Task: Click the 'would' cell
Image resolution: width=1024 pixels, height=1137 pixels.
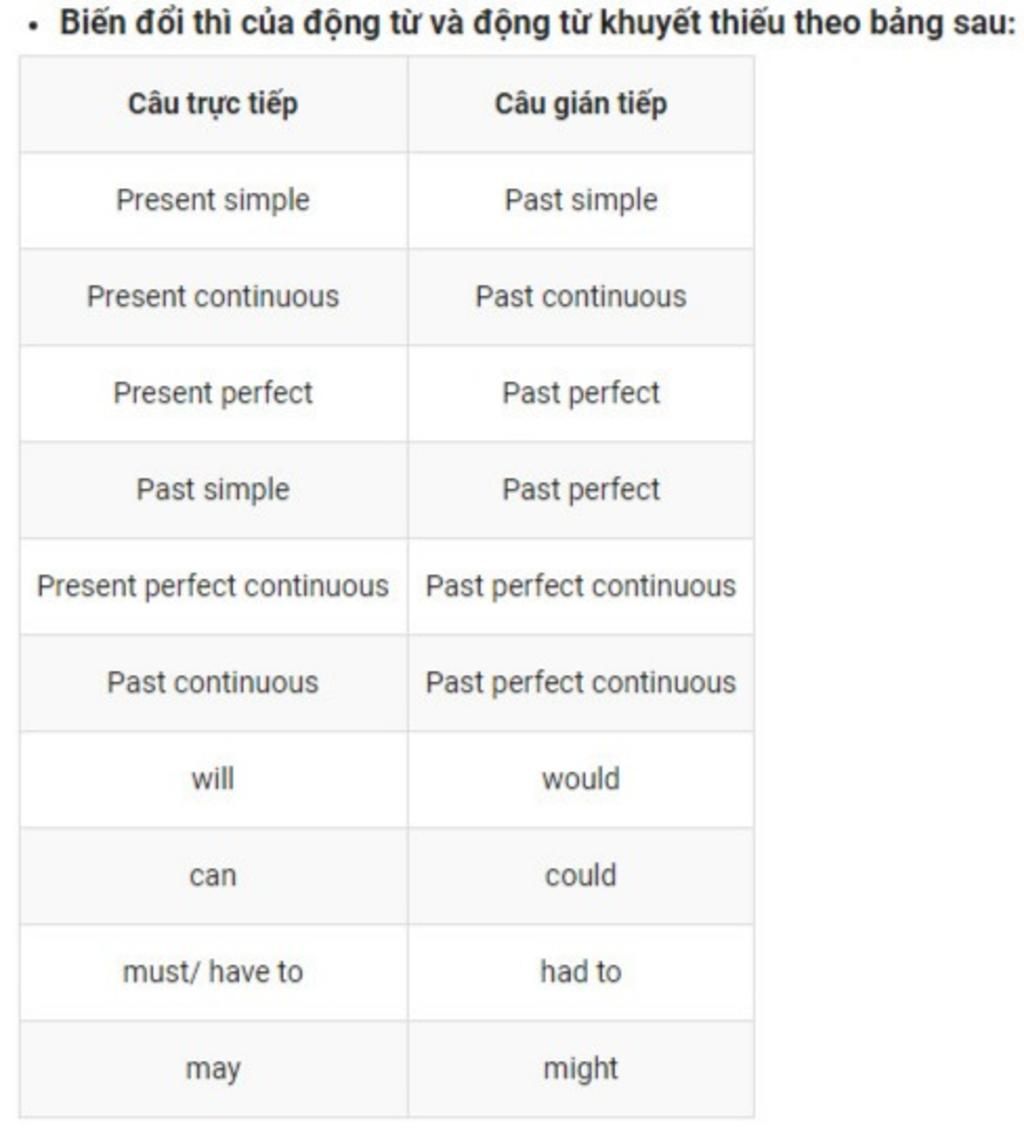Action: tap(581, 779)
